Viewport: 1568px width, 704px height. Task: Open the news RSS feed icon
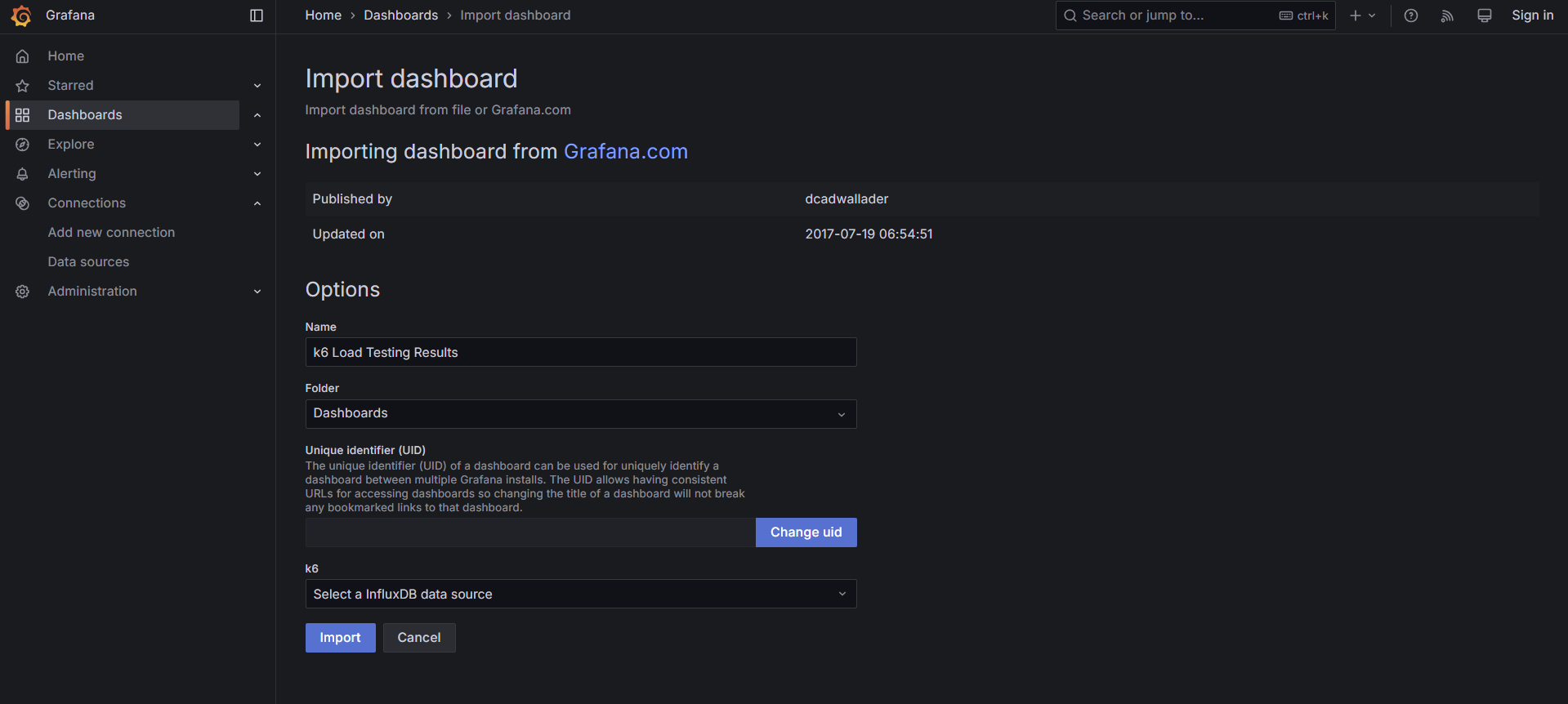pos(1447,16)
